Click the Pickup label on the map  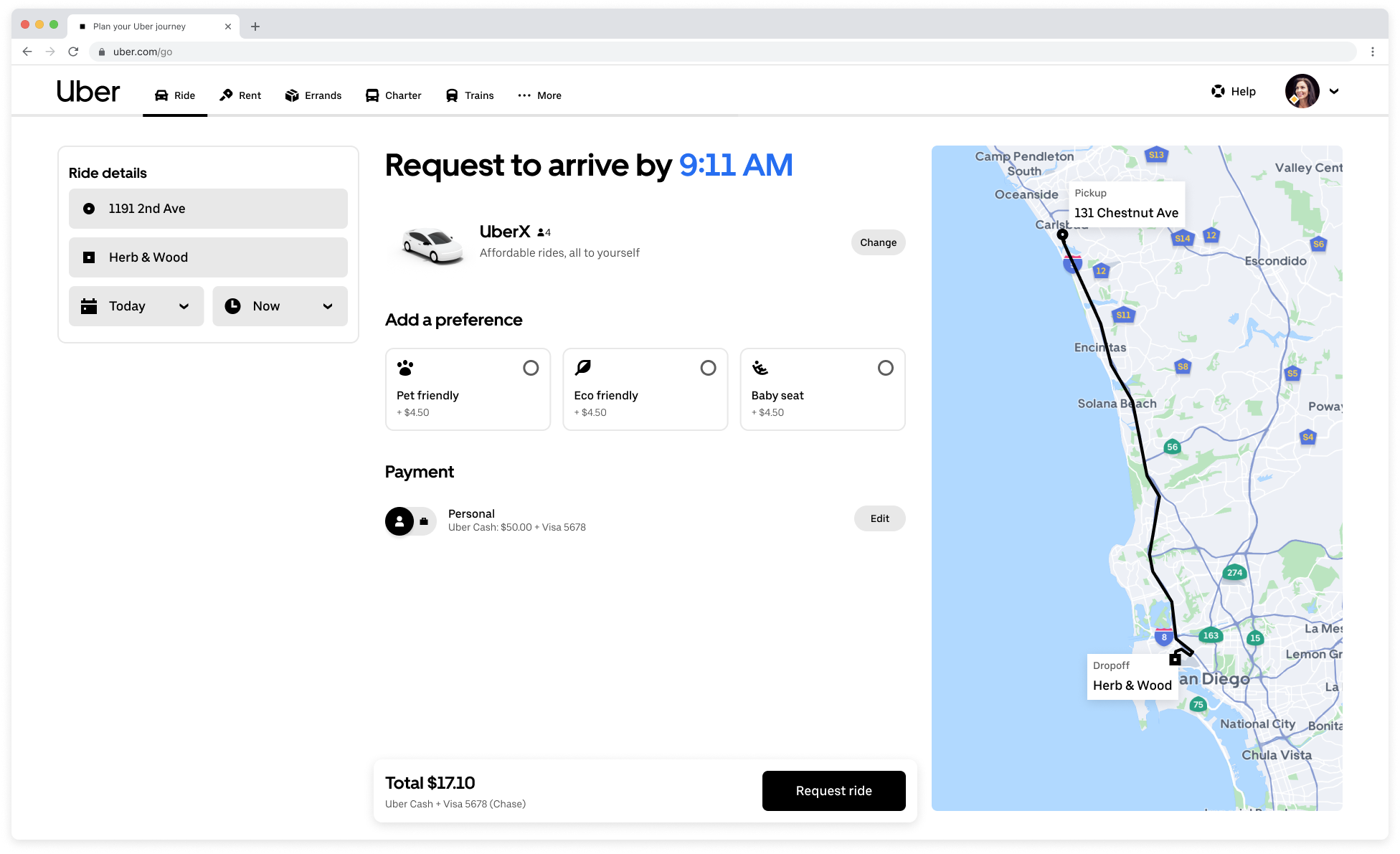[x=1126, y=204]
